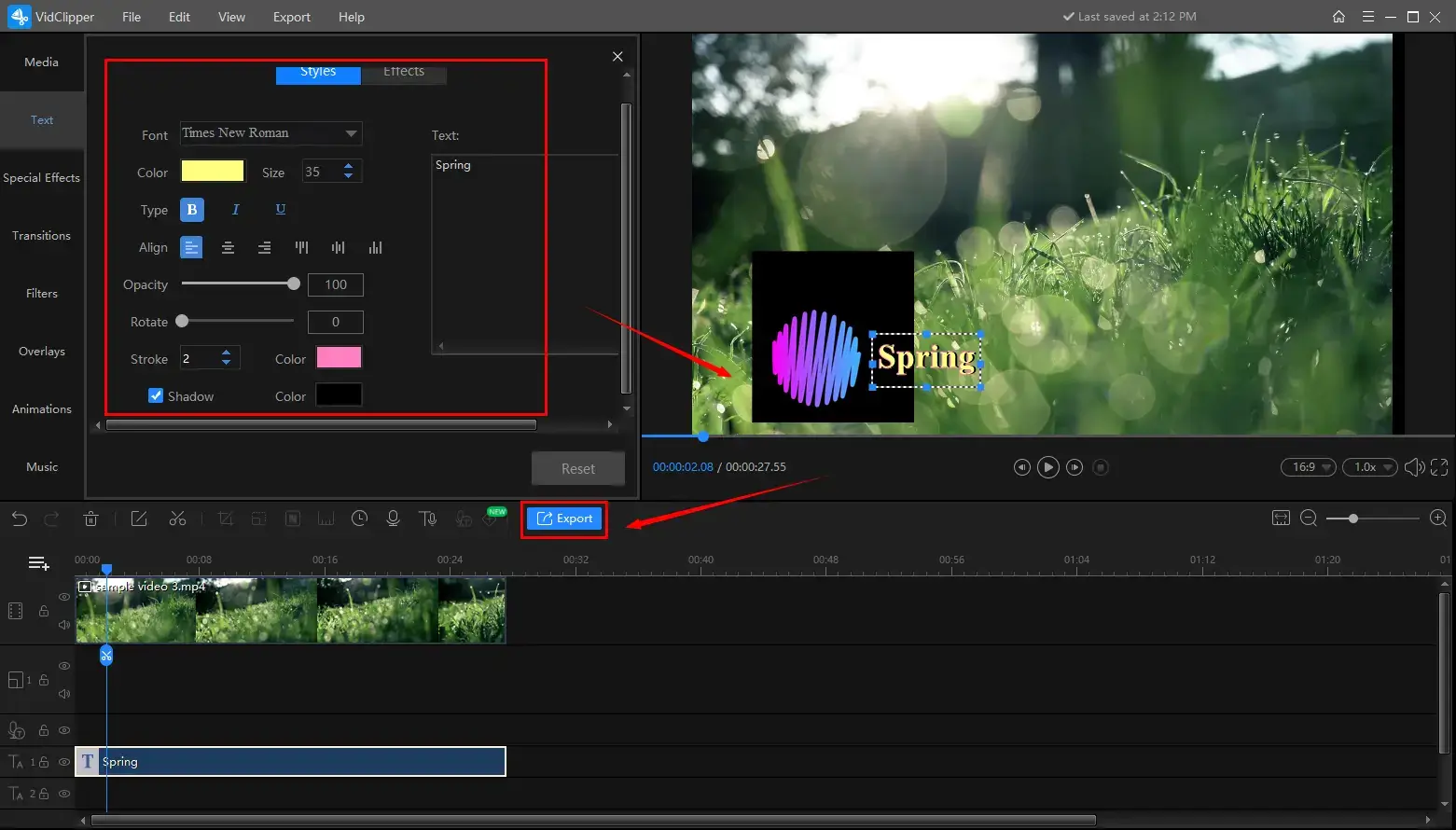Click the Opacity slider handle
1456x830 pixels.
click(x=294, y=284)
